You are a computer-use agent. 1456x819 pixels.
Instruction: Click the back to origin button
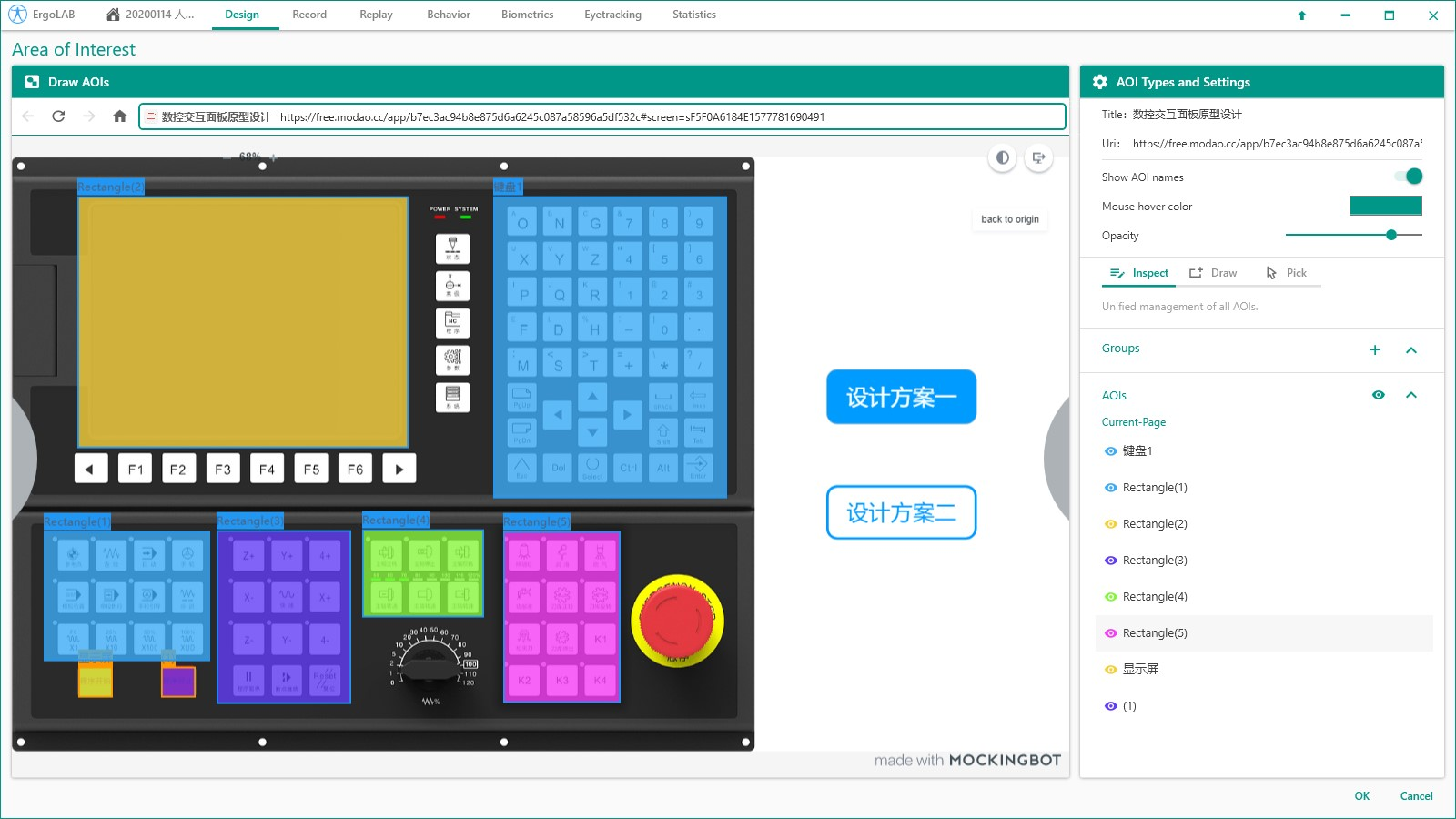[x=1009, y=219]
